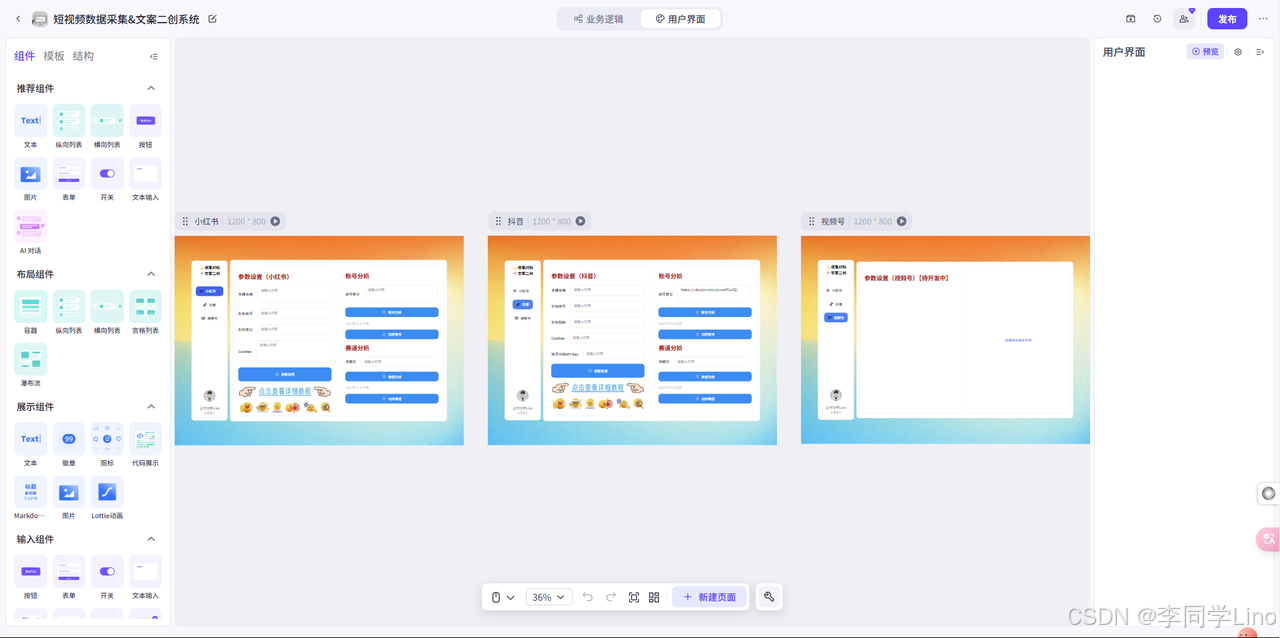Select the 宫格列表 layout component

click(x=145, y=313)
